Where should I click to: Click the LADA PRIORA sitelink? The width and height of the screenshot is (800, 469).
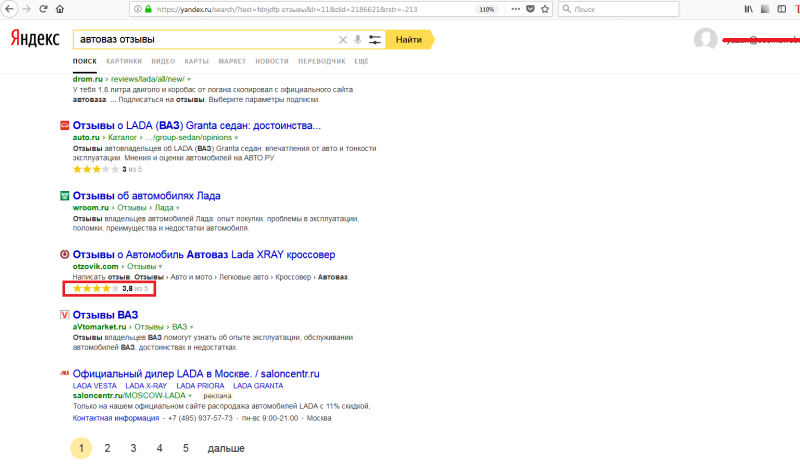pyautogui.click(x=200, y=386)
